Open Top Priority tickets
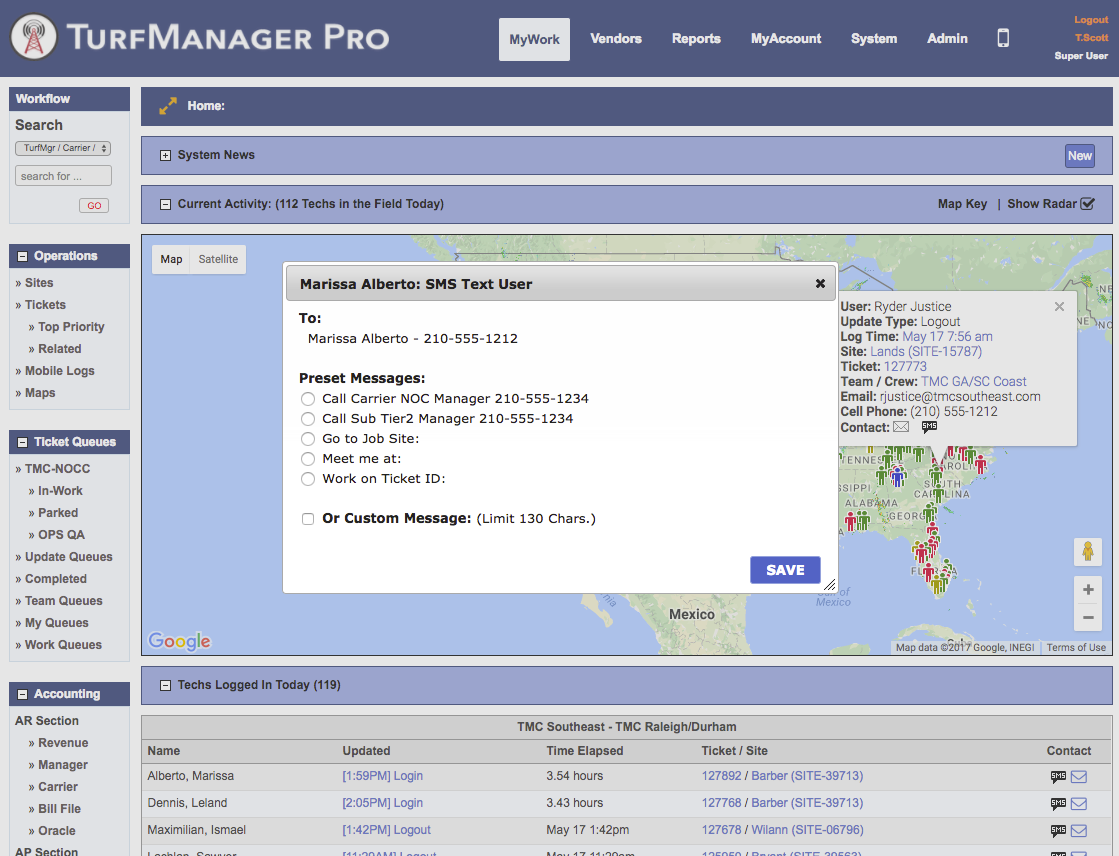The height and width of the screenshot is (856, 1119). (71, 327)
